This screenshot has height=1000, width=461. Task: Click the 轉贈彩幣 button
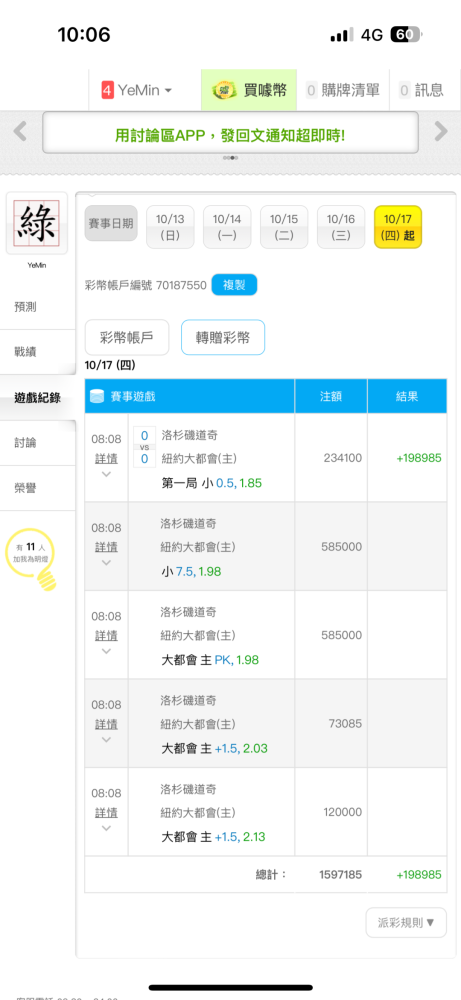[x=223, y=337]
